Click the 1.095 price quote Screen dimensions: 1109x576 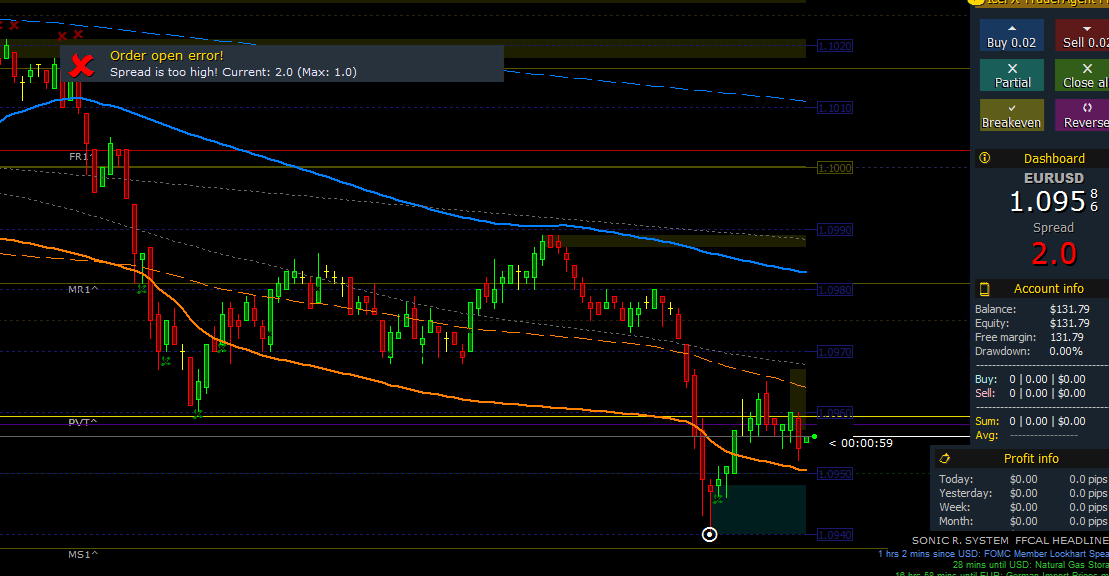click(x=1047, y=202)
